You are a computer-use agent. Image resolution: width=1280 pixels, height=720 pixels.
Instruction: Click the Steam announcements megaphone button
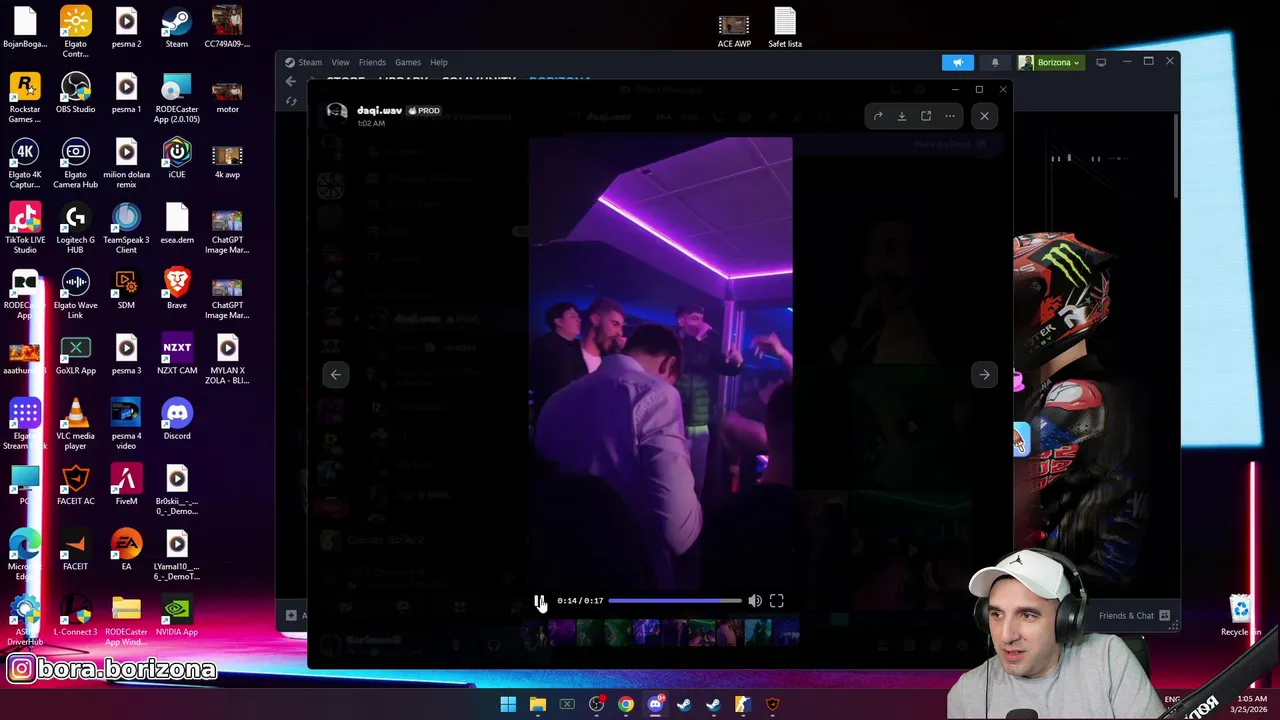pos(958,62)
